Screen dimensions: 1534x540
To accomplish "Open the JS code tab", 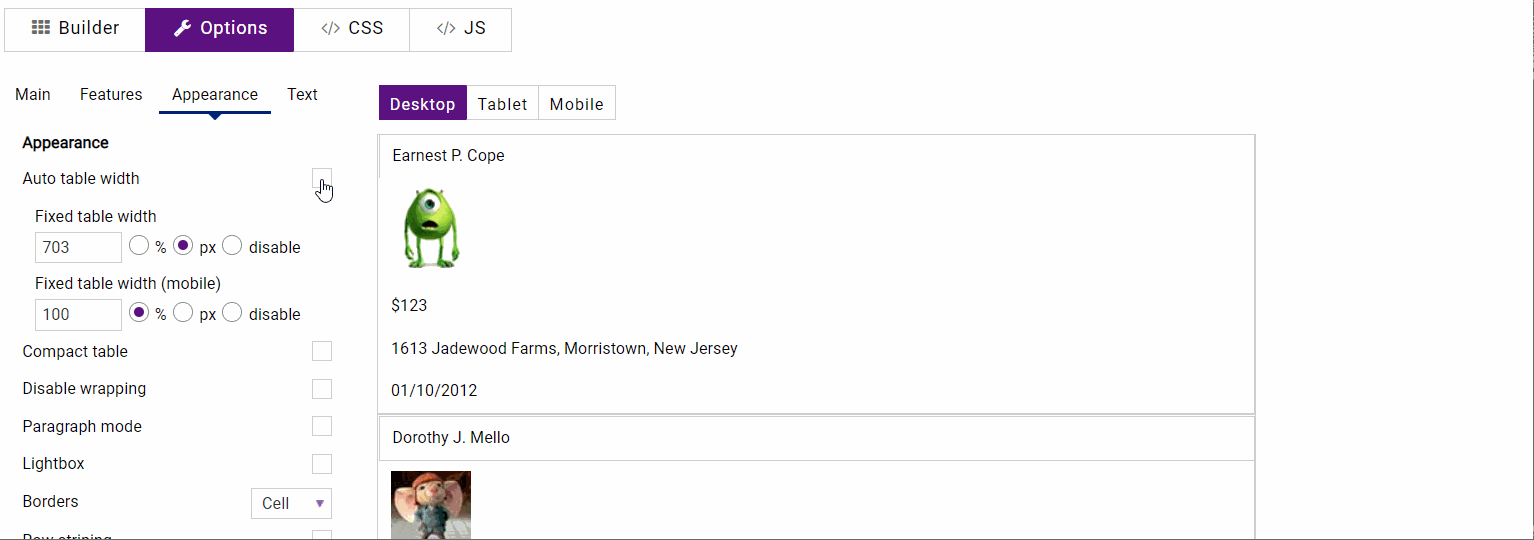I will (461, 29).
